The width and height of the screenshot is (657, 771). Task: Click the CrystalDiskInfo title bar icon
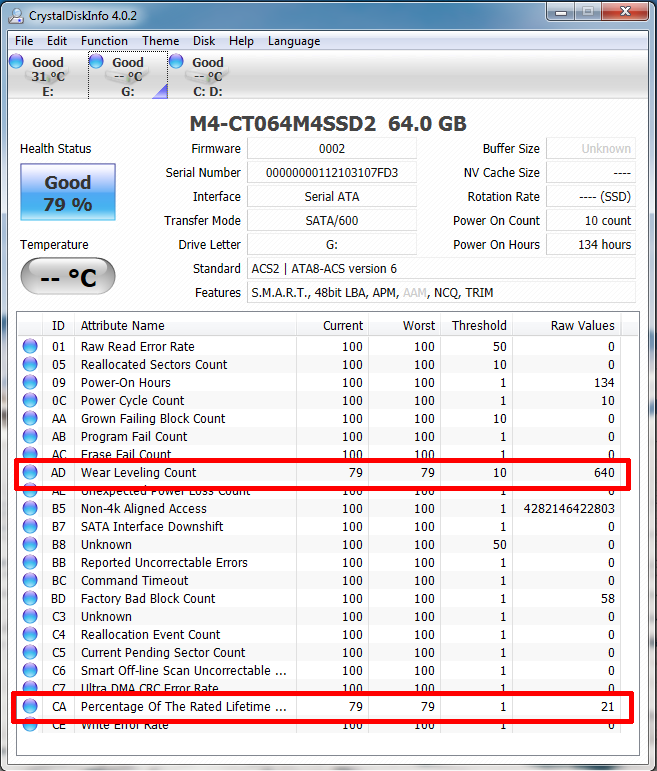(16, 16)
